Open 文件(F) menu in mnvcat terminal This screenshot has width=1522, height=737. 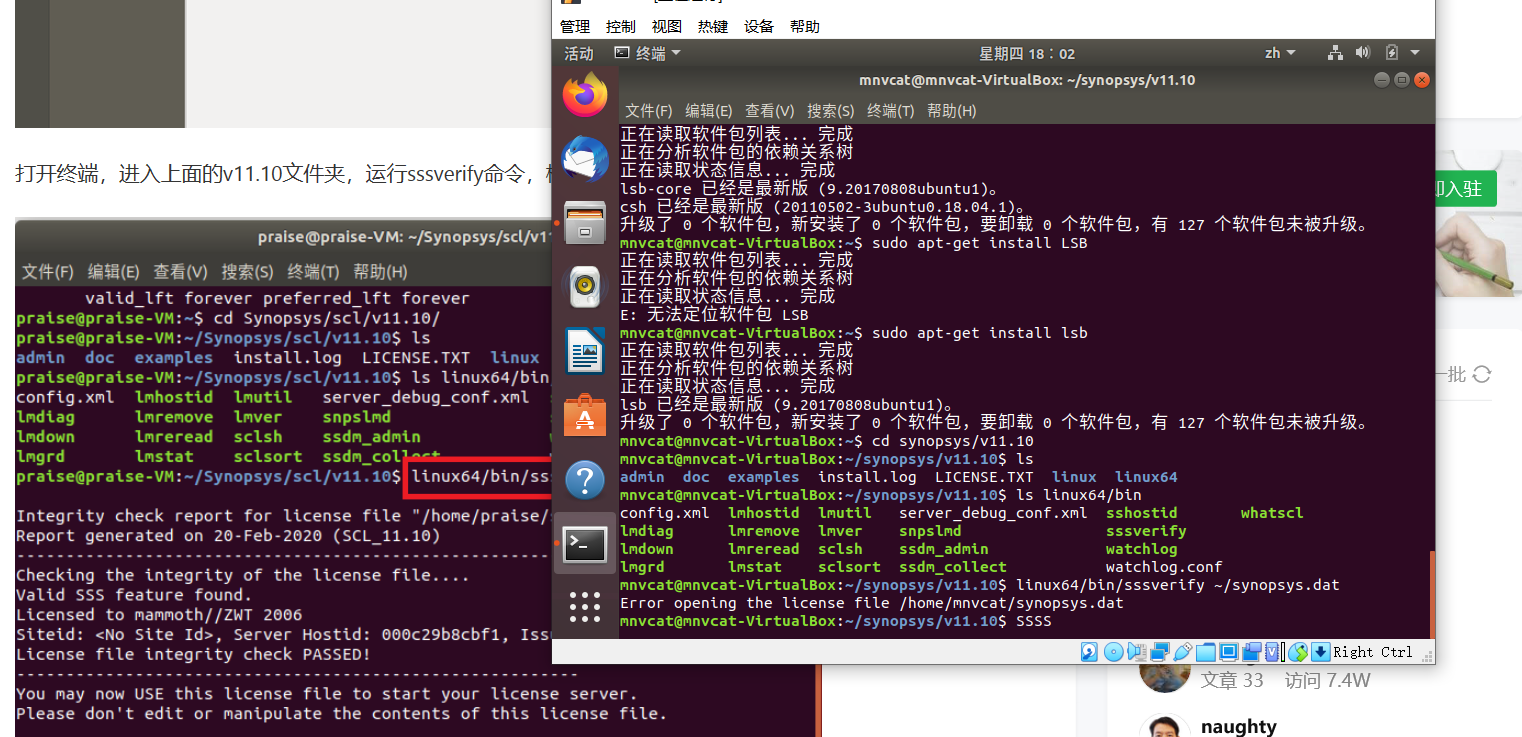(648, 111)
